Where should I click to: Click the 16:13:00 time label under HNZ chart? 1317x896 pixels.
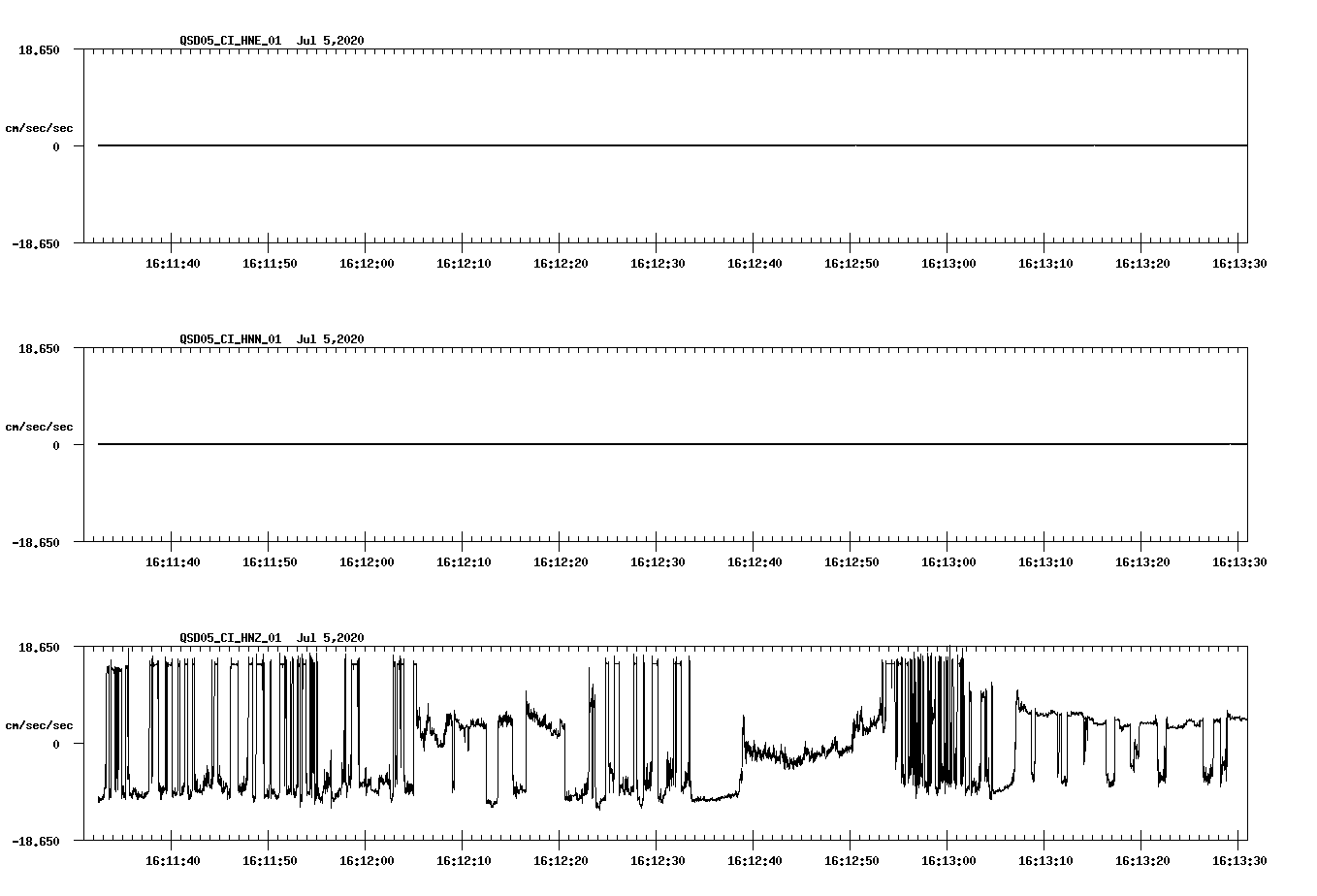948,861
